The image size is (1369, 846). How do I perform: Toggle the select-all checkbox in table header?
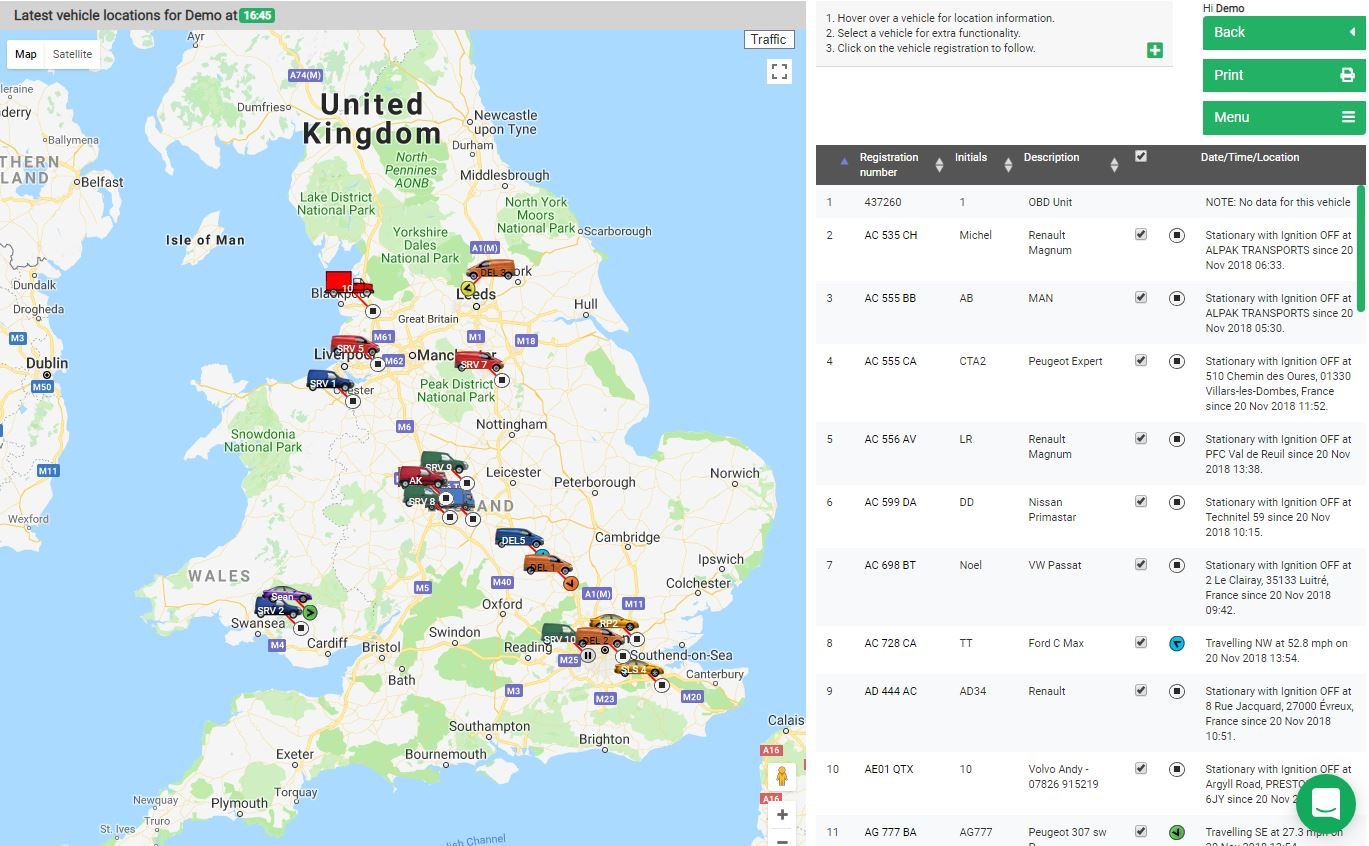coord(1141,156)
